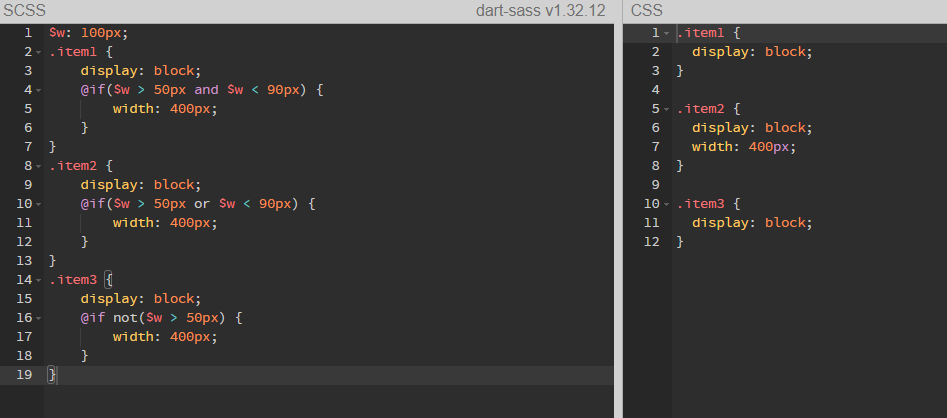
Task: Click line number 12 in CSS gutter
Action: click(652, 242)
